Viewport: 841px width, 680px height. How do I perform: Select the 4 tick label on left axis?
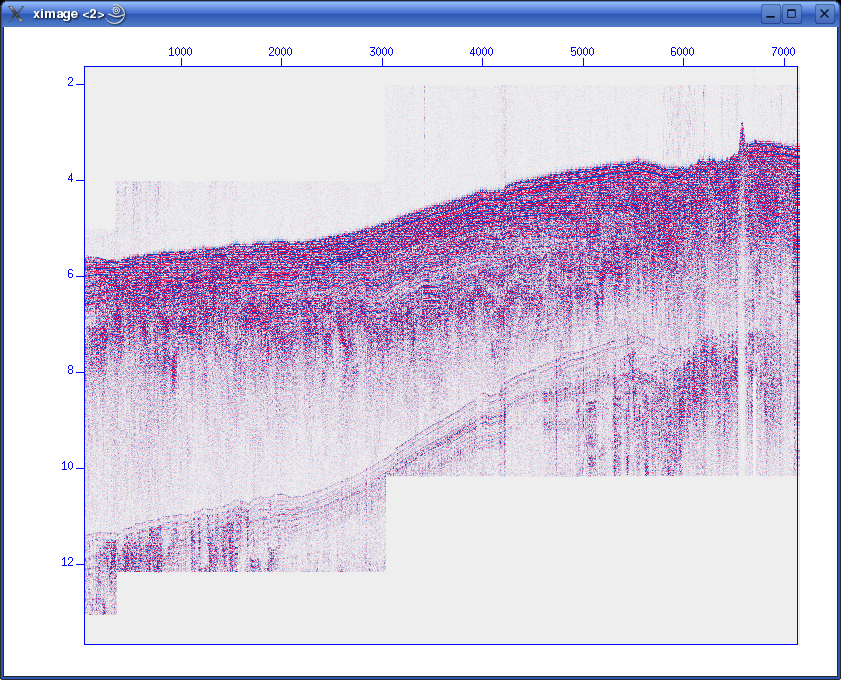[70, 179]
